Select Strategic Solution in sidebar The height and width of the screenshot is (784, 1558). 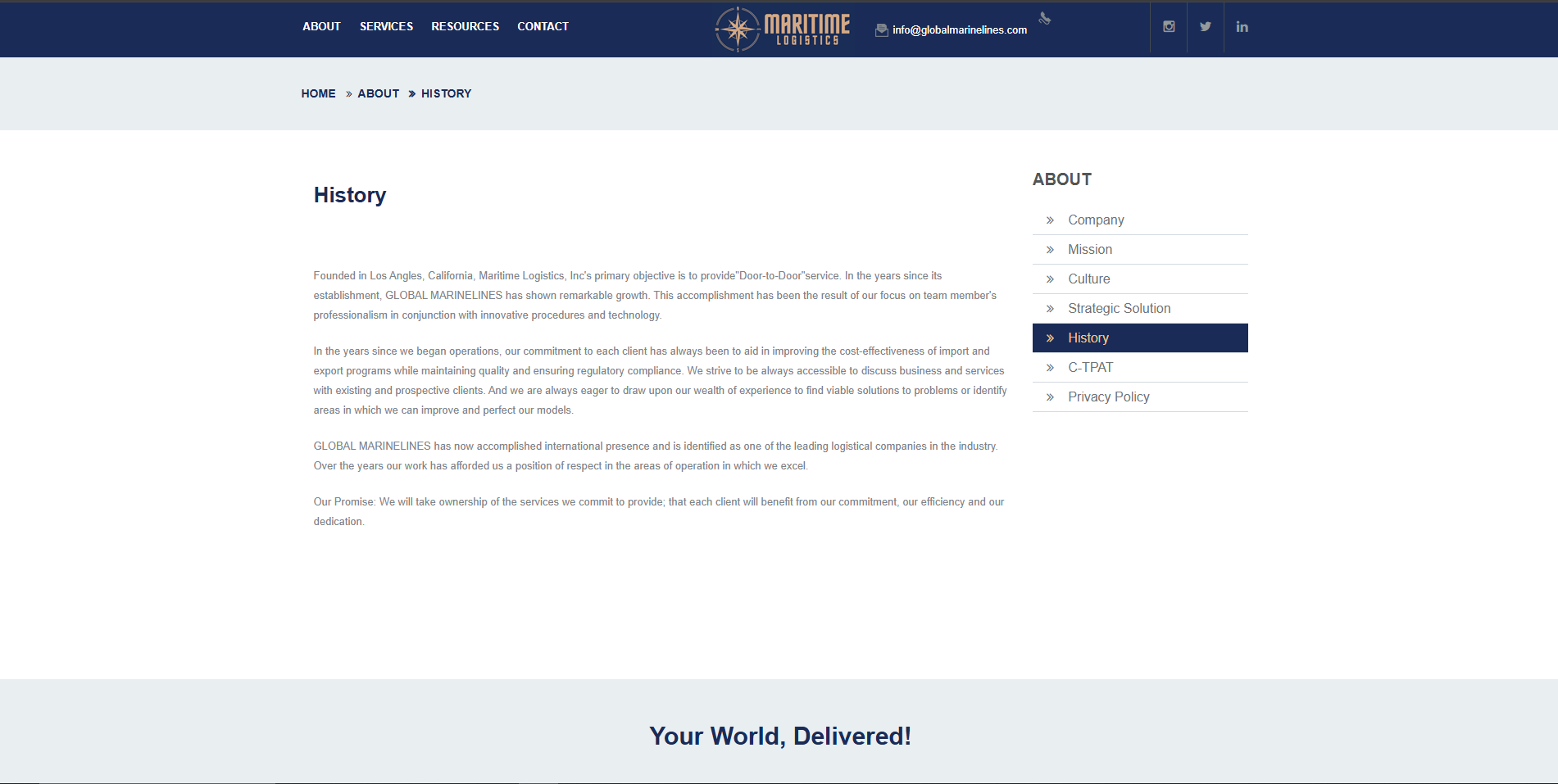[x=1119, y=309]
